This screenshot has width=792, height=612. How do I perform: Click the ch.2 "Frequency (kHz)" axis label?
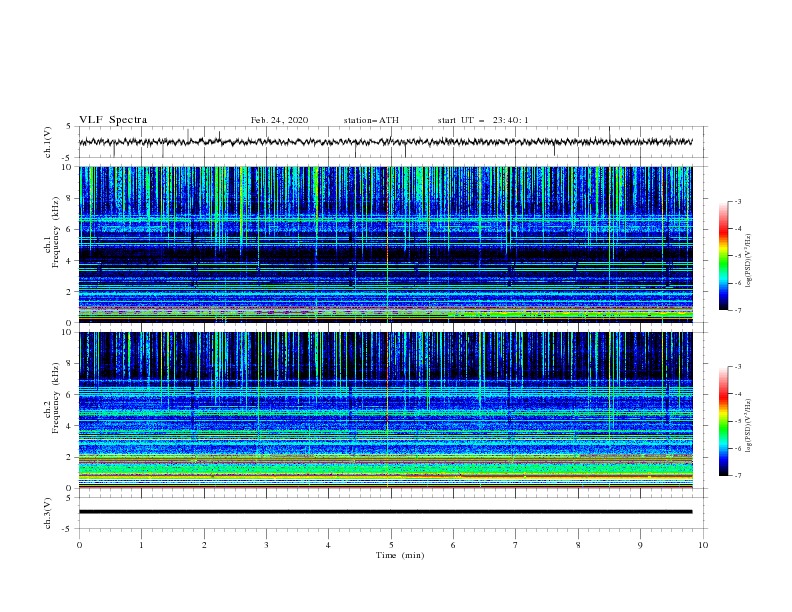point(55,398)
